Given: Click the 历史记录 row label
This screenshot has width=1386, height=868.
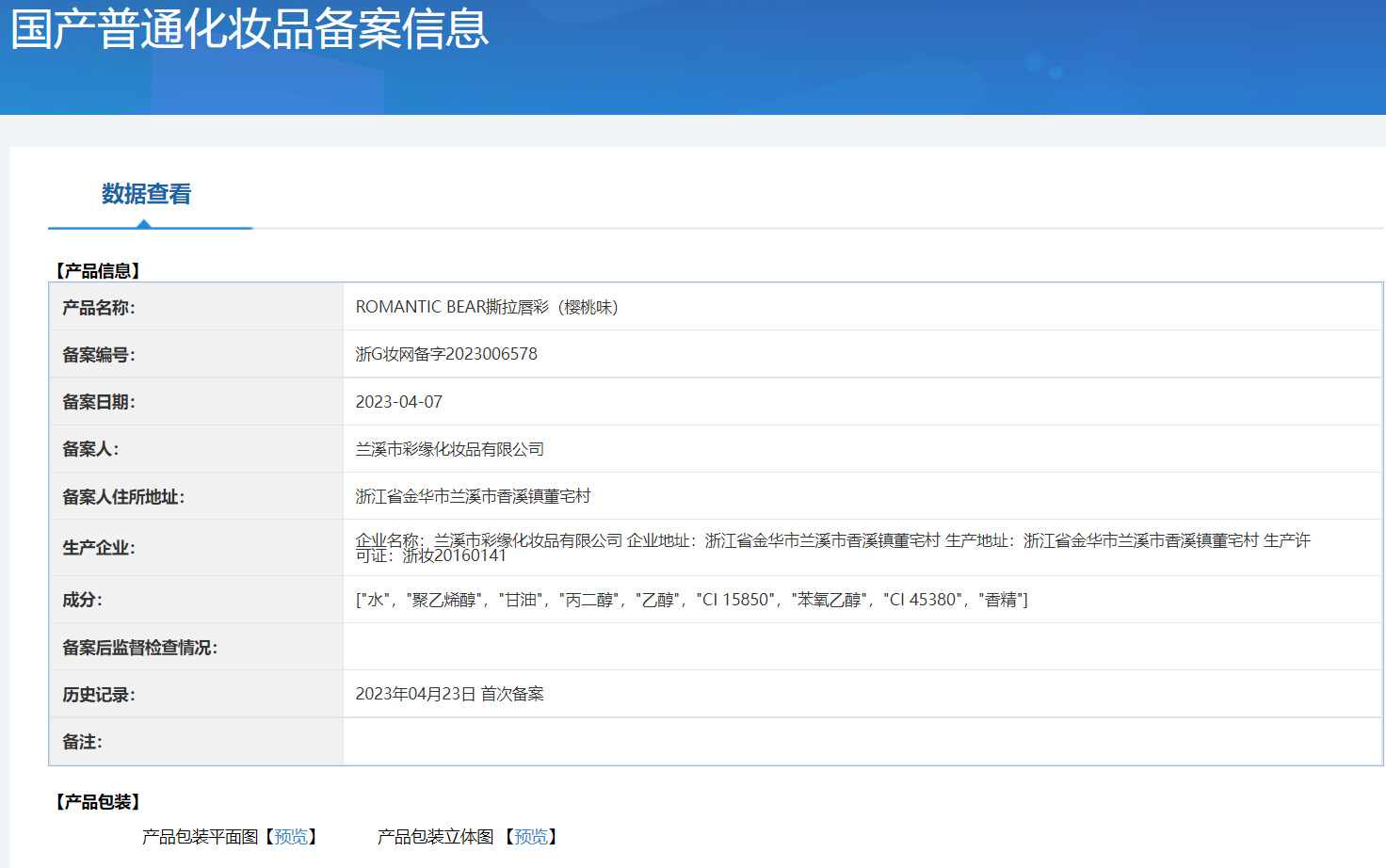Looking at the screenshot, I should tap(99, 695).
